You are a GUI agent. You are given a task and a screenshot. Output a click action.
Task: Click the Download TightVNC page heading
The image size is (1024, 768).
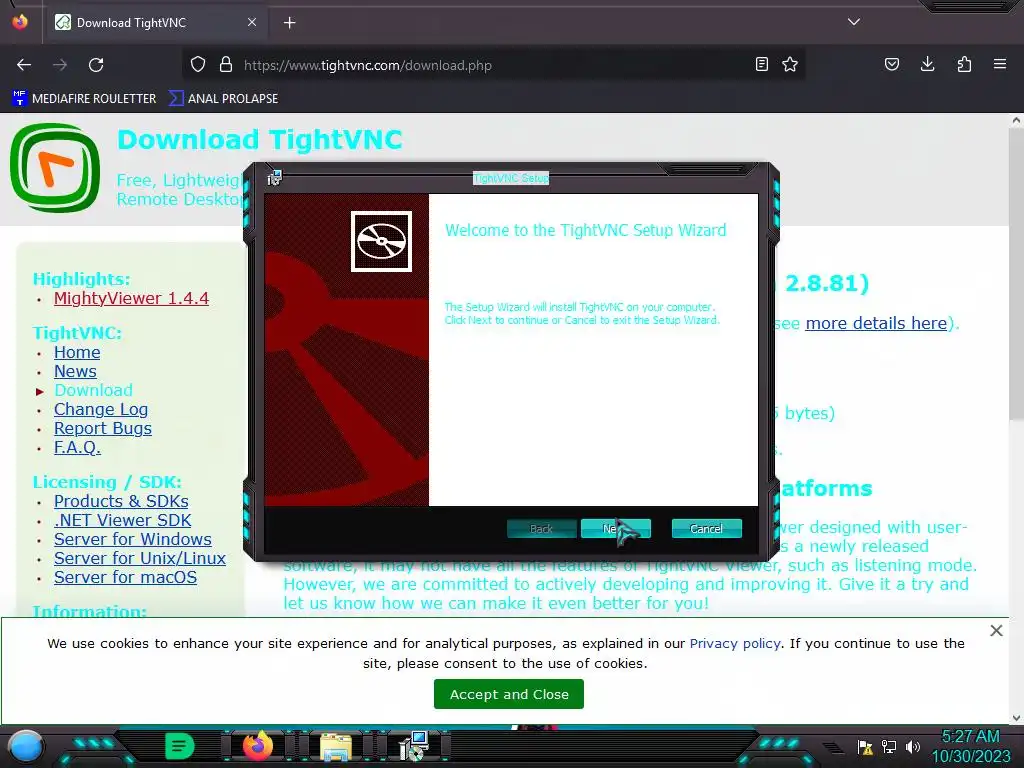[x=260, y=140]
